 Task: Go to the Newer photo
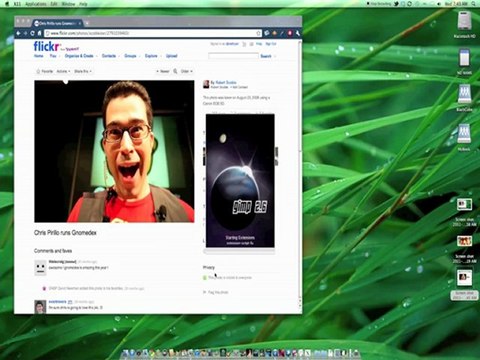click(x=163, y=71)
